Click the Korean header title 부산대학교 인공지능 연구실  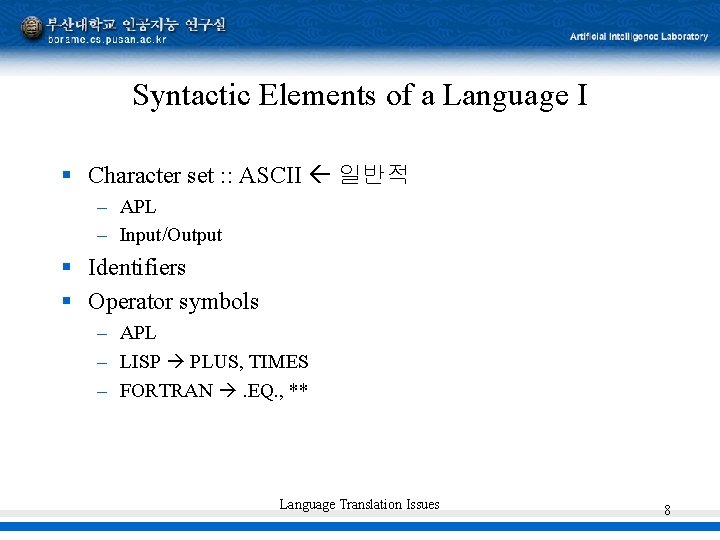(136, 25)
